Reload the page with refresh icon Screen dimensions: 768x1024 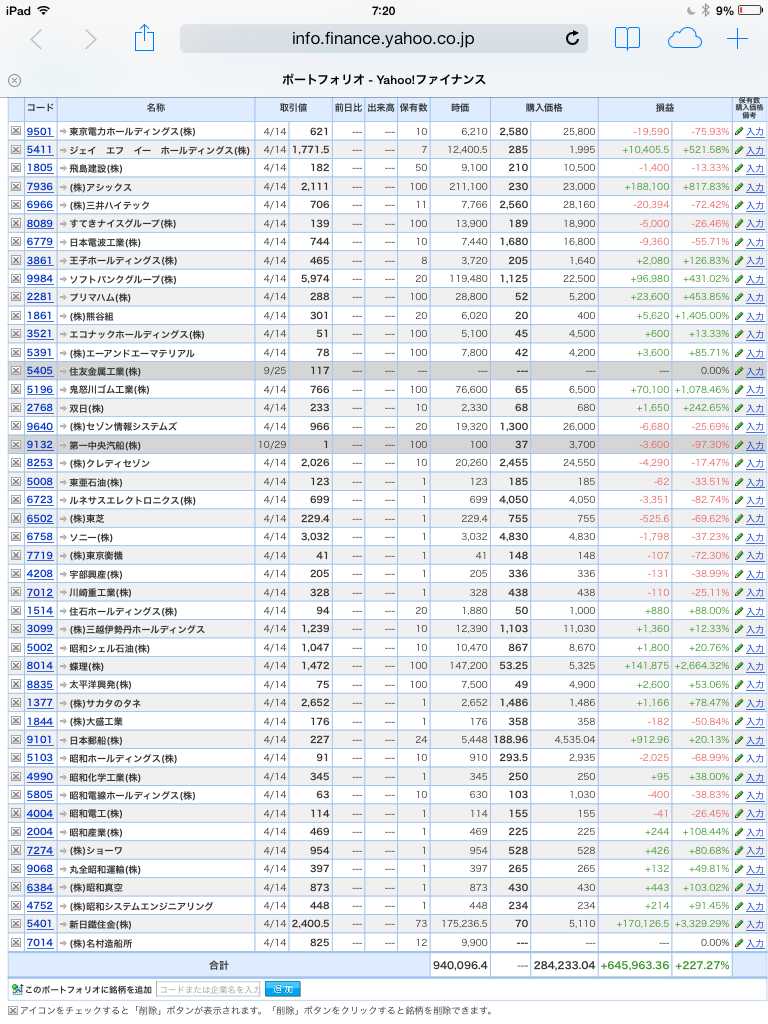572,39
